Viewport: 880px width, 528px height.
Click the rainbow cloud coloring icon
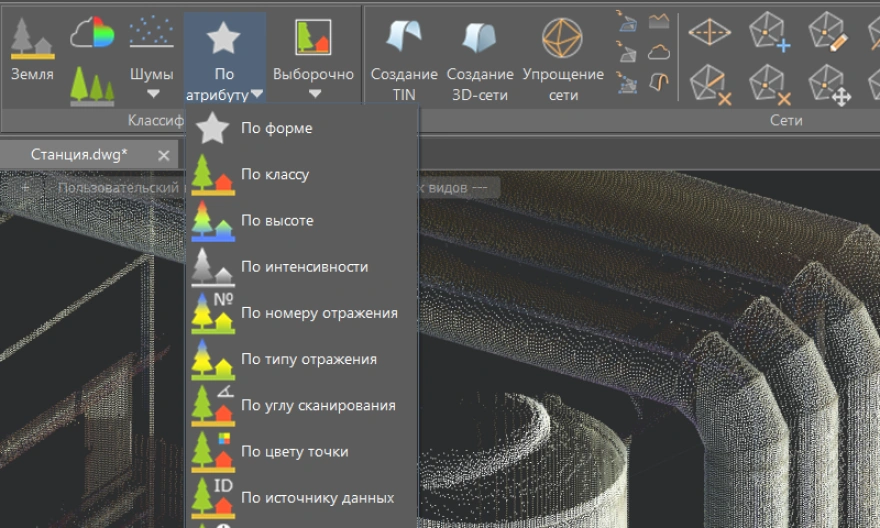tap(92, 35)
